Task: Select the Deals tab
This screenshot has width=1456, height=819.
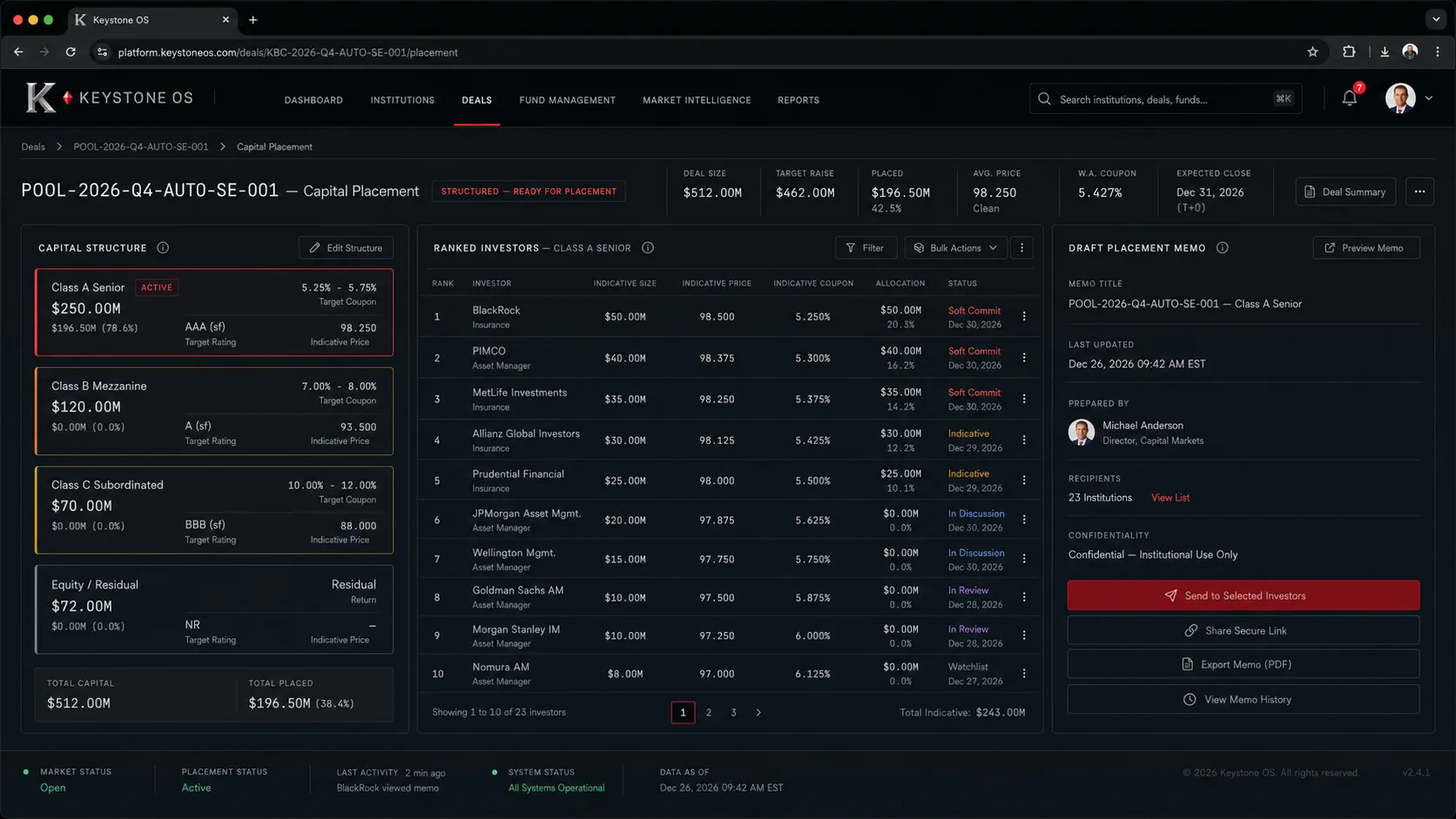Action: pos(476,100)
